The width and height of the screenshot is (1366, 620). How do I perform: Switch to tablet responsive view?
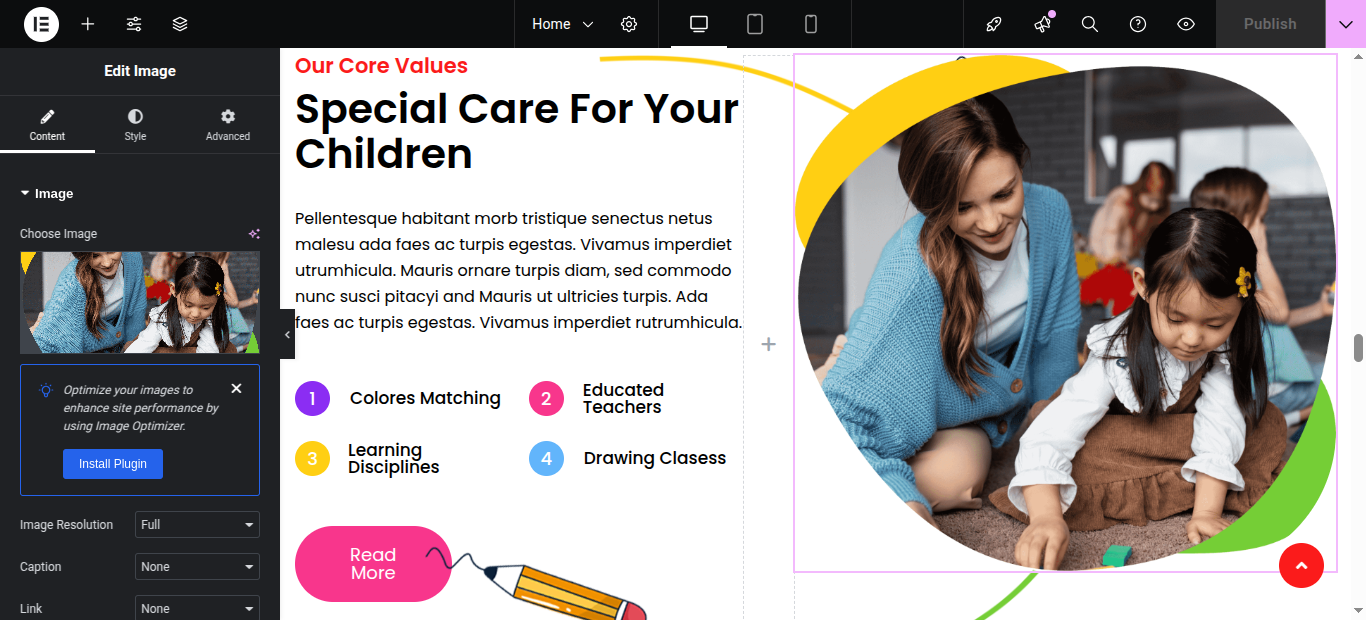pos(755,24)
